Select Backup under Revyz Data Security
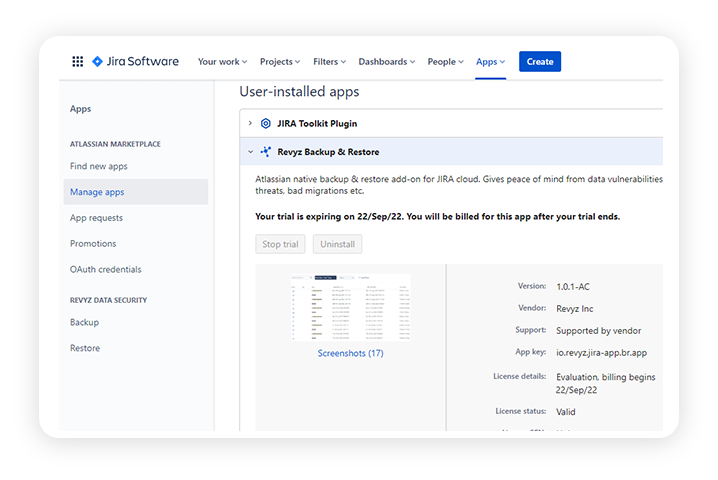 84,322
